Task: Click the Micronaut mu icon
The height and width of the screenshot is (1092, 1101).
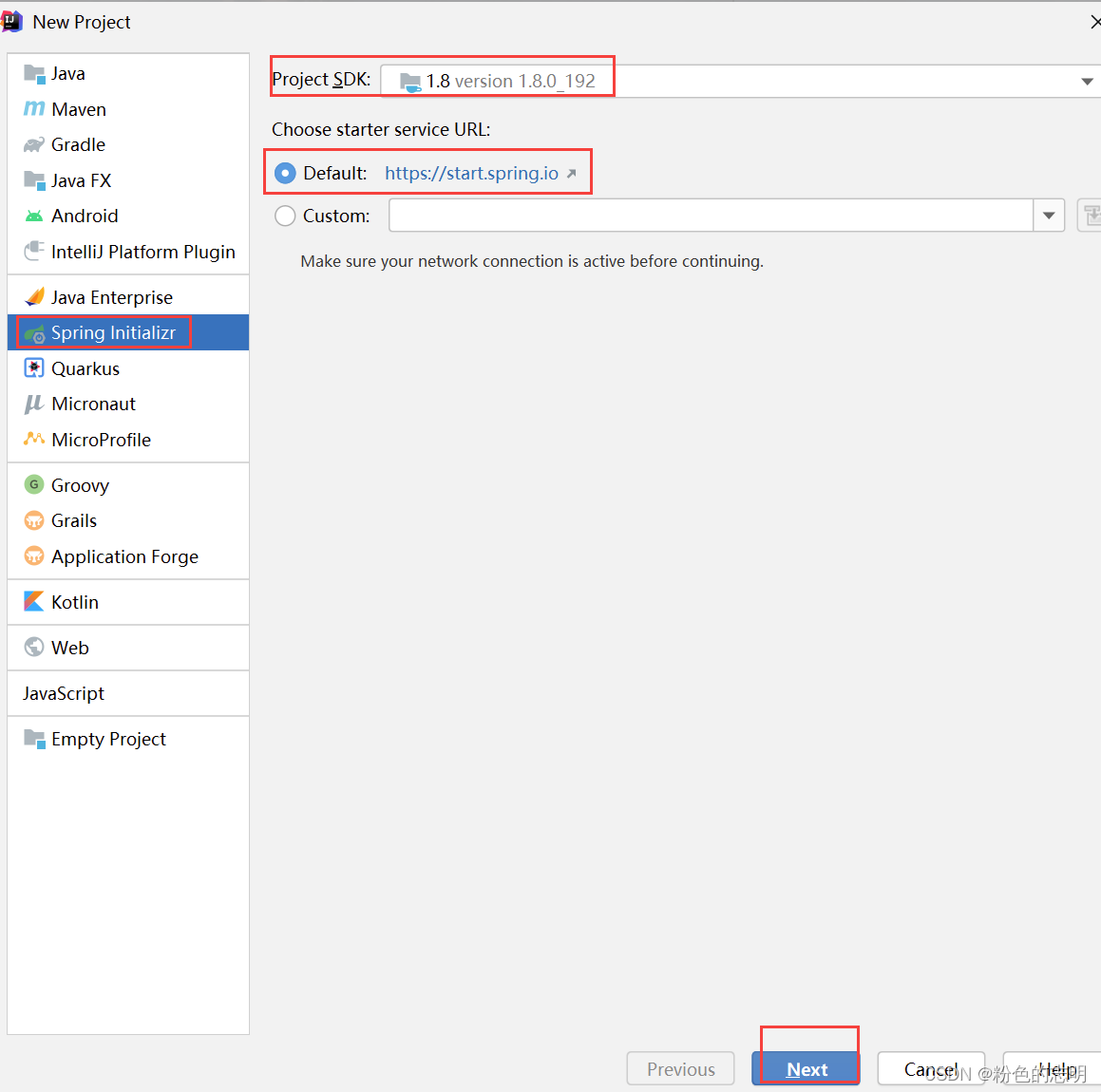Action: click(x=33, y=405)
